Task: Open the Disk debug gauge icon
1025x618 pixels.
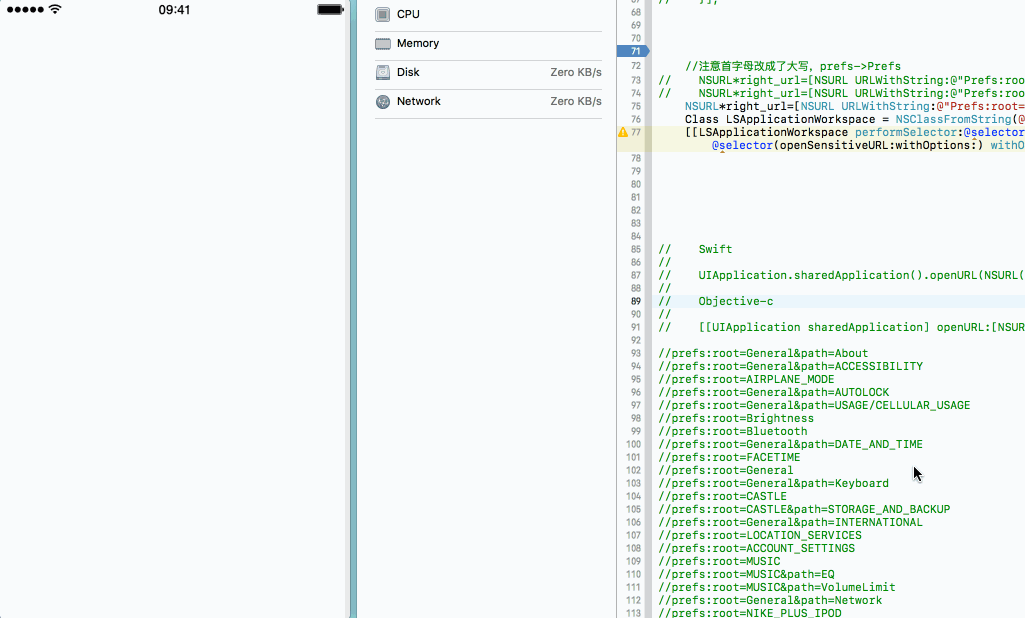Action: tap(382, 73)
